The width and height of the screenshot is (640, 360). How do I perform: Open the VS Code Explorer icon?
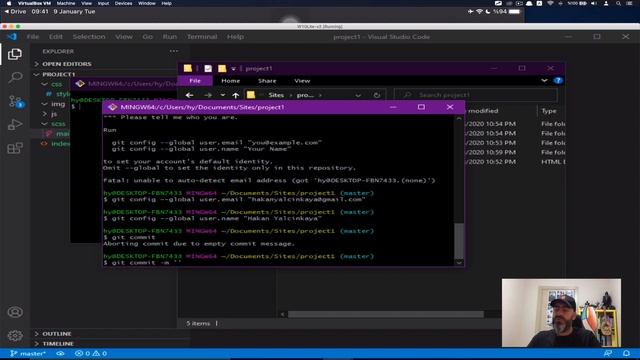pos(15,54)
